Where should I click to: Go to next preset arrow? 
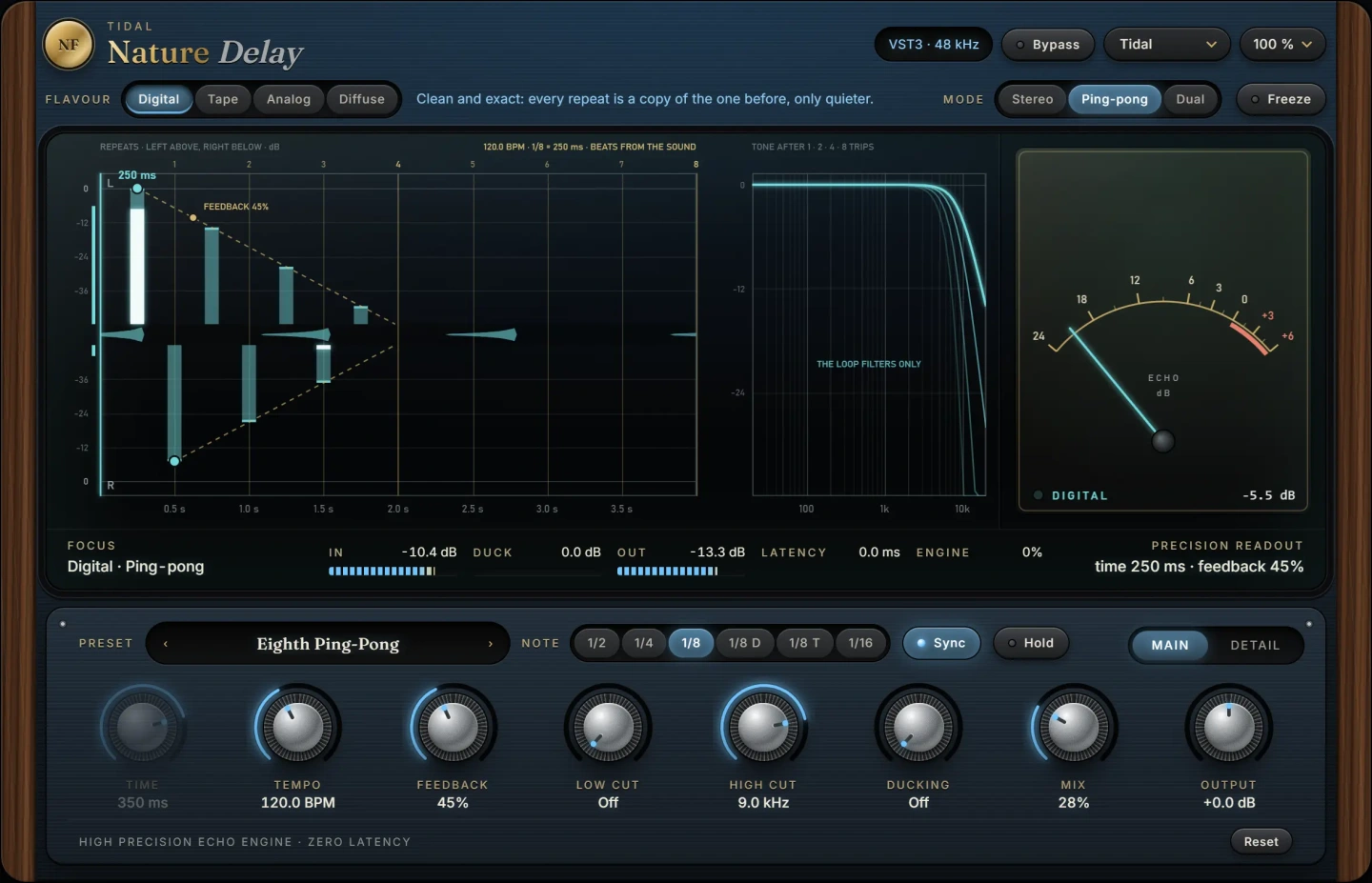491,644
